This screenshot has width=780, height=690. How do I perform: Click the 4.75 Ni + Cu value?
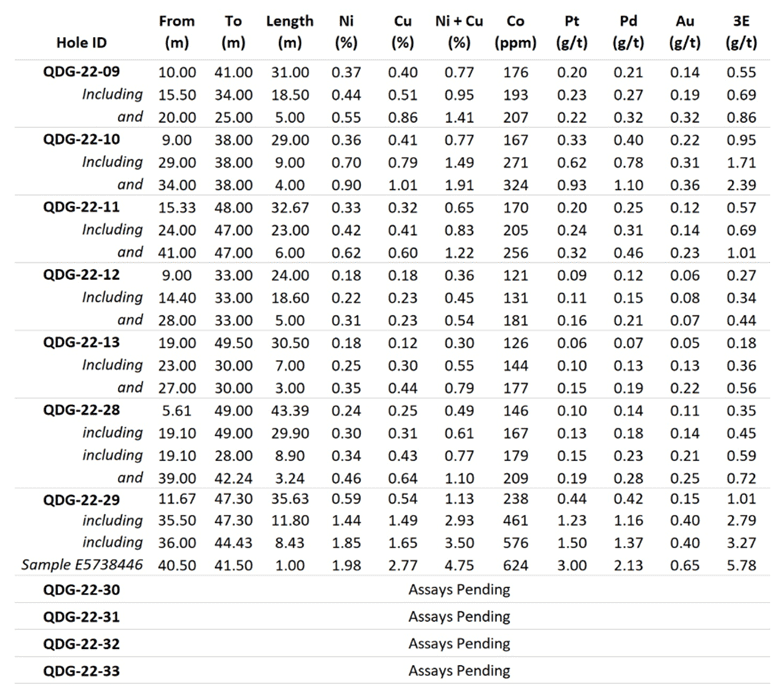click(459, 565)
